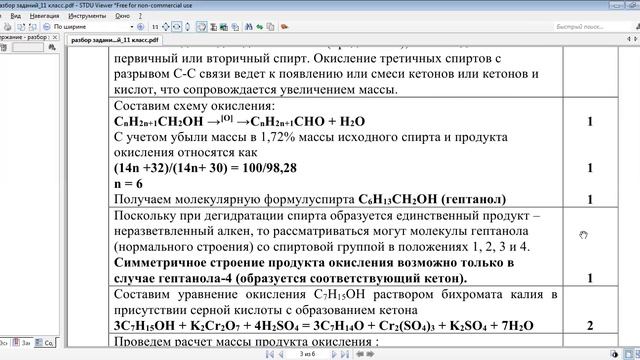This screenshot has height=360, width=640.
Task: Click text 'Составим схему окисления:'
Action: (x=194, y=106)
